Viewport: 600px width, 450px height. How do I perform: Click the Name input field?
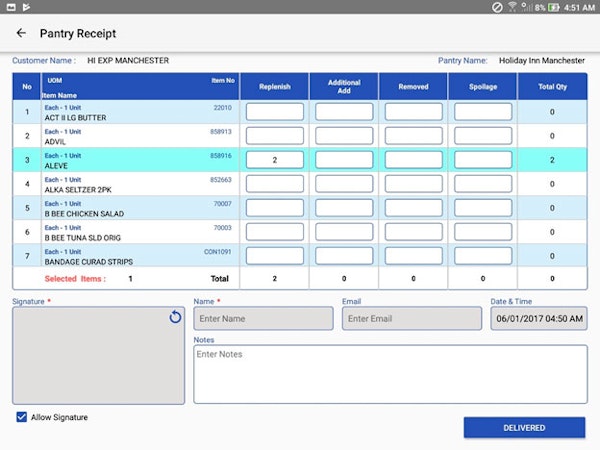click(263, 318)
